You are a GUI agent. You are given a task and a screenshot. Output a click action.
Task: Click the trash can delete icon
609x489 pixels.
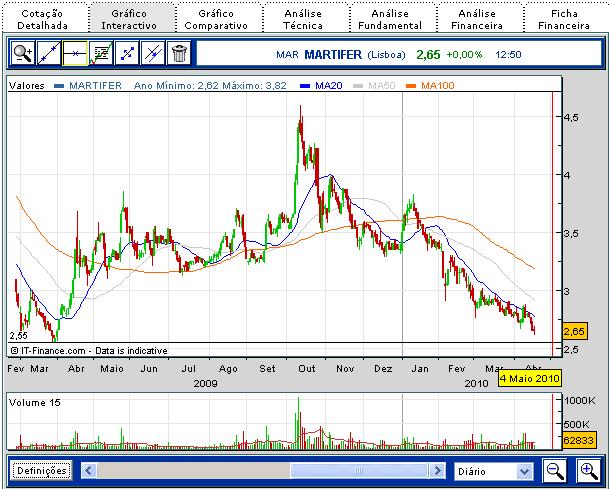(179, 54)
